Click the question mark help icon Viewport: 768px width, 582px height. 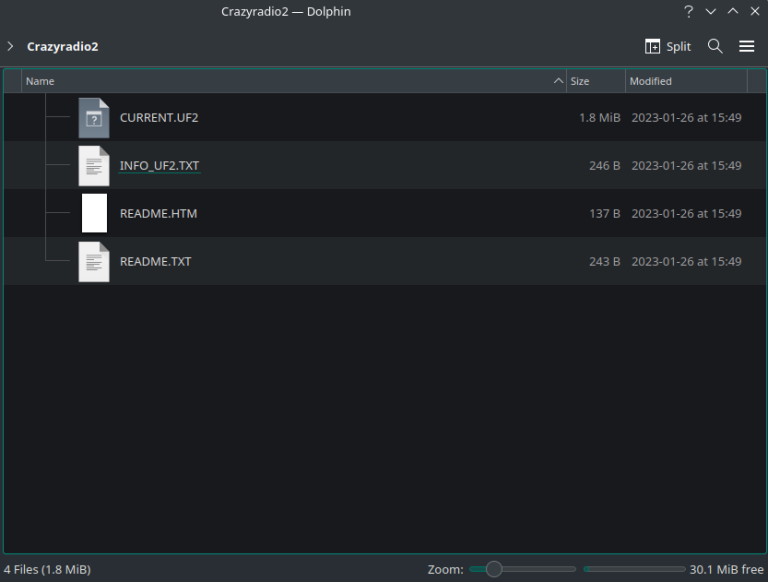click(688, 12)
